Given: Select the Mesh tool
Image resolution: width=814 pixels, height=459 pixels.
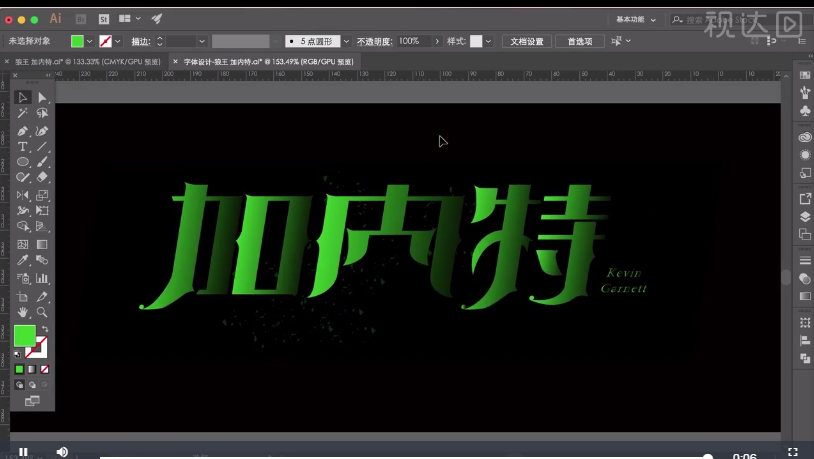Looking at the screenshot, I should (x=22, y=244).
